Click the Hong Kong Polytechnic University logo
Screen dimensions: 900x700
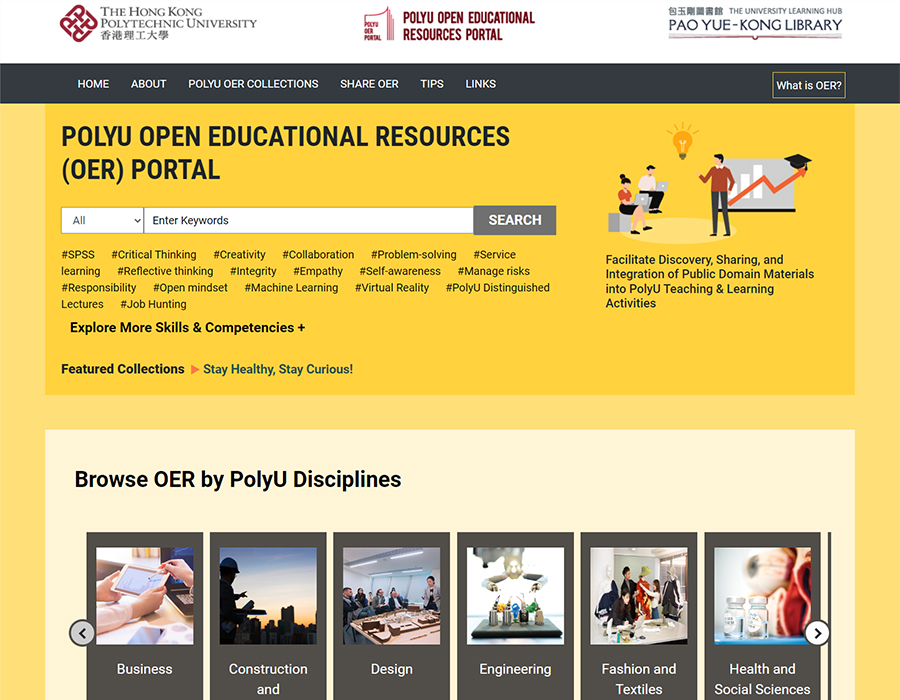click(158, 24)
